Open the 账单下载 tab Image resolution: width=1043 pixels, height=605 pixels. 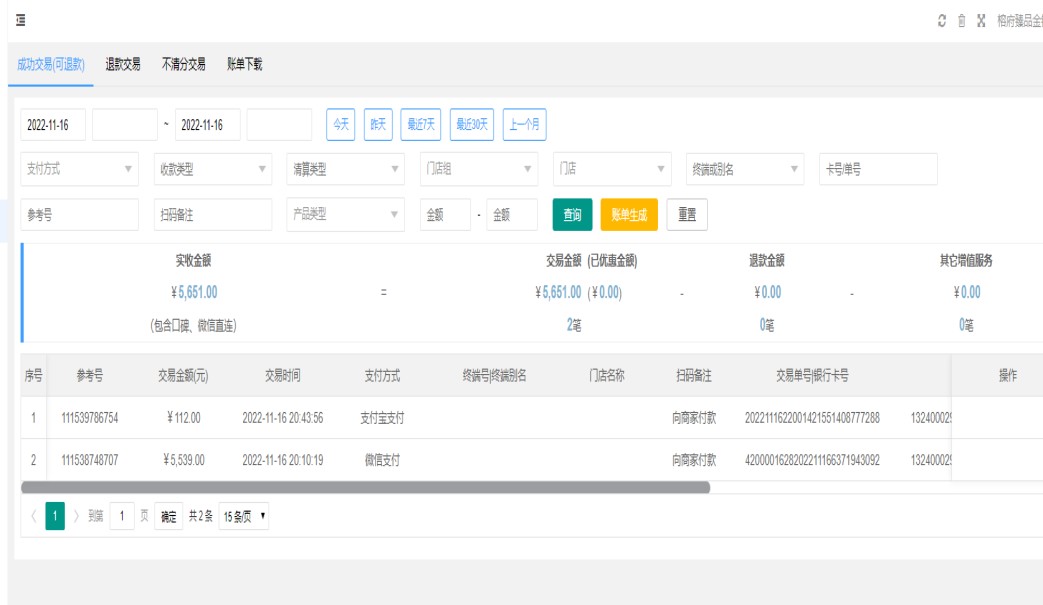245,64
